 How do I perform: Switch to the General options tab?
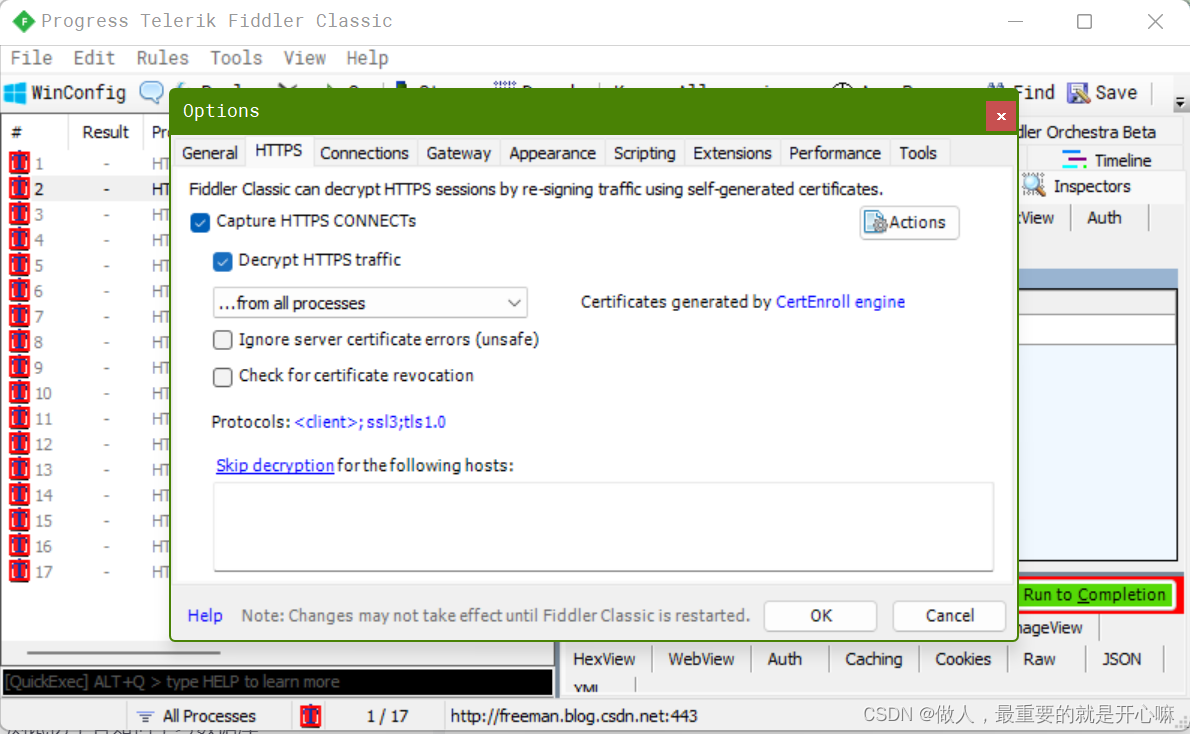pyautogui.click(x=209, y=153)
